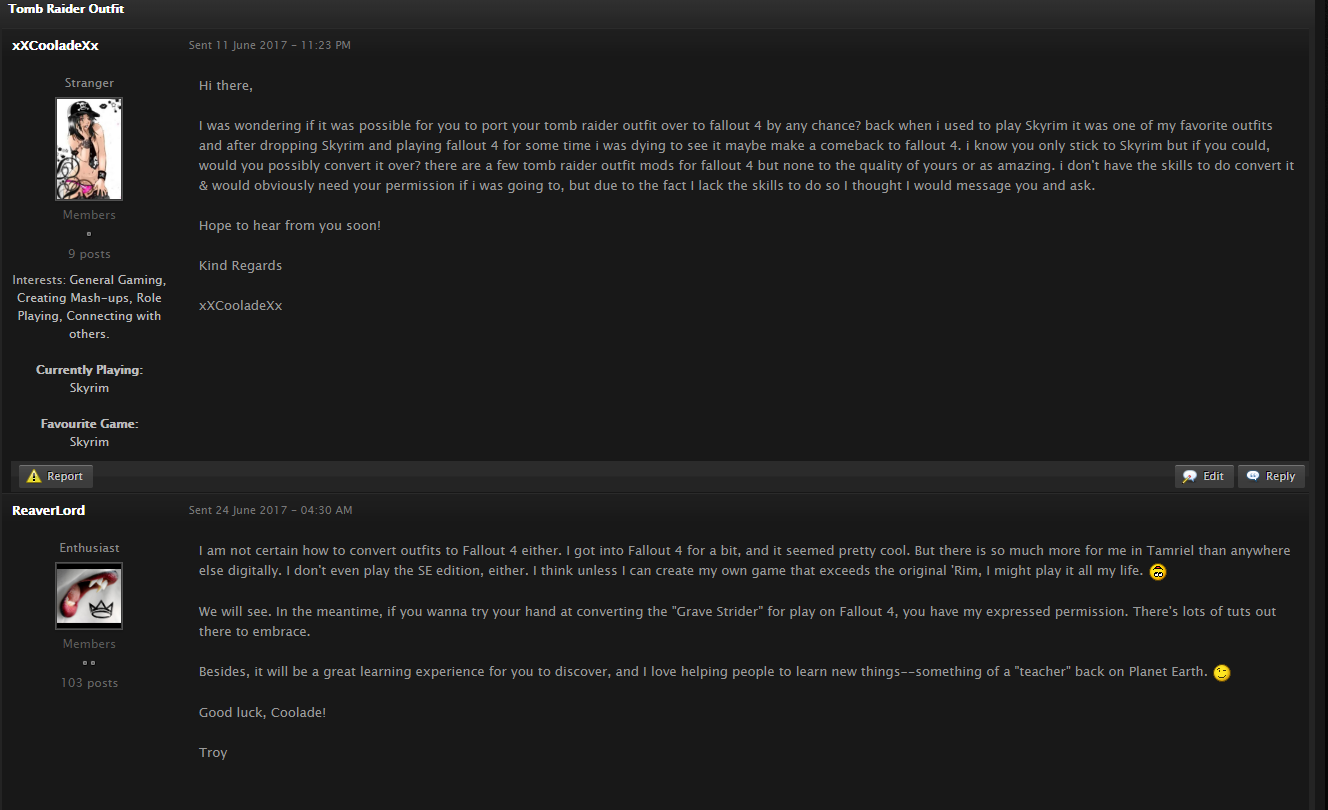Click the Report button with warning icon
Viewport: 1328px width, 810px height.
pyautogui.click(x=56, y=476)
